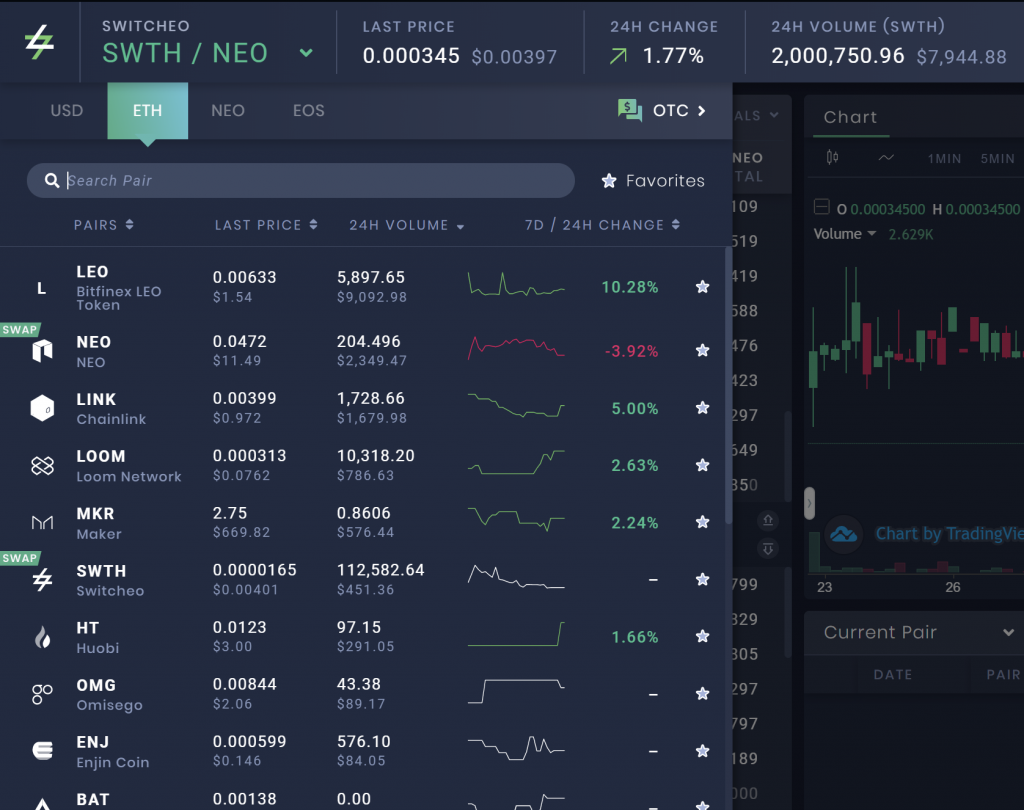
Task: Sort the list by Pairs column
Action: (x=104, y=225)
